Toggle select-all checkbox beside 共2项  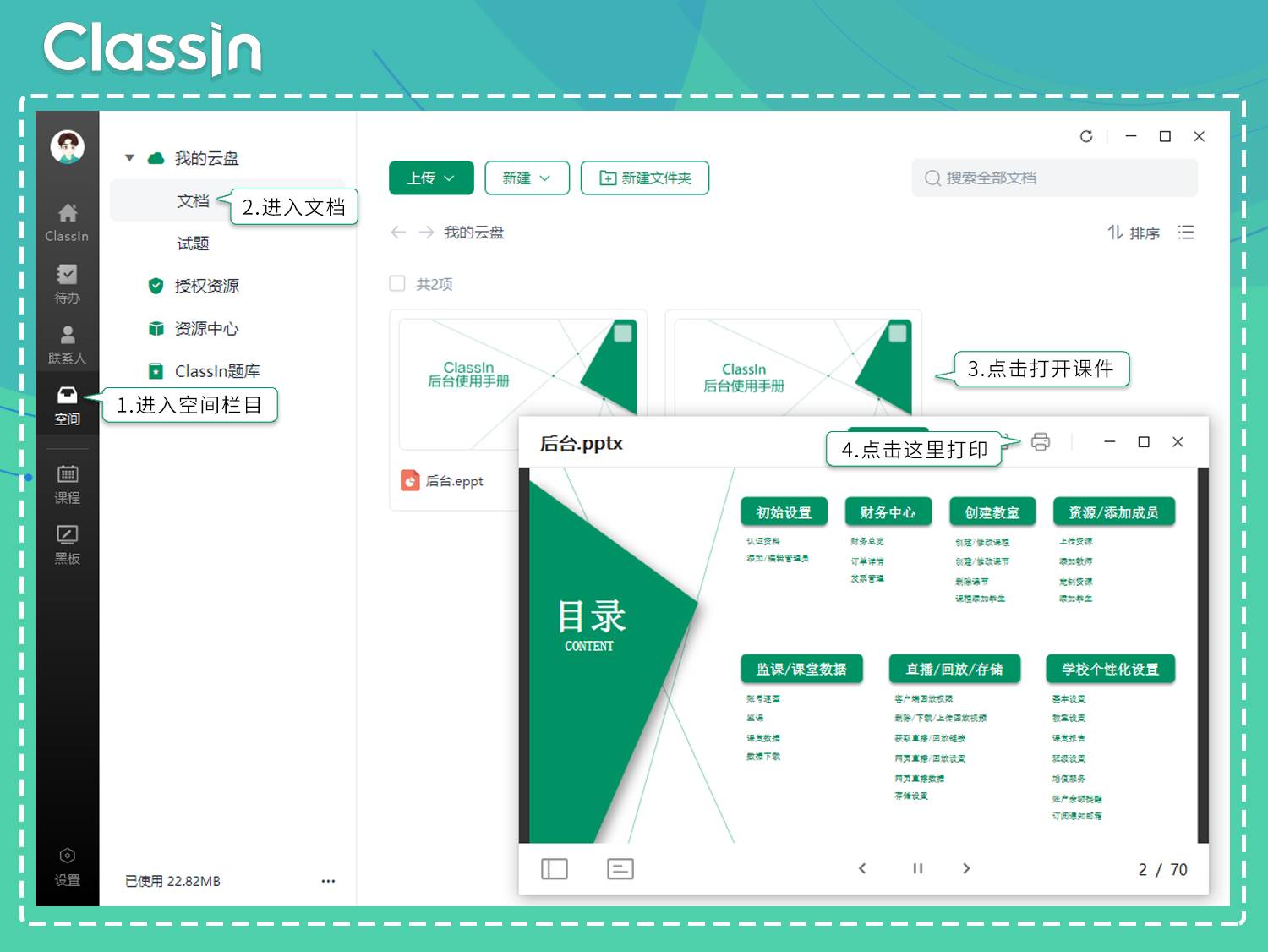coord(397,283)
